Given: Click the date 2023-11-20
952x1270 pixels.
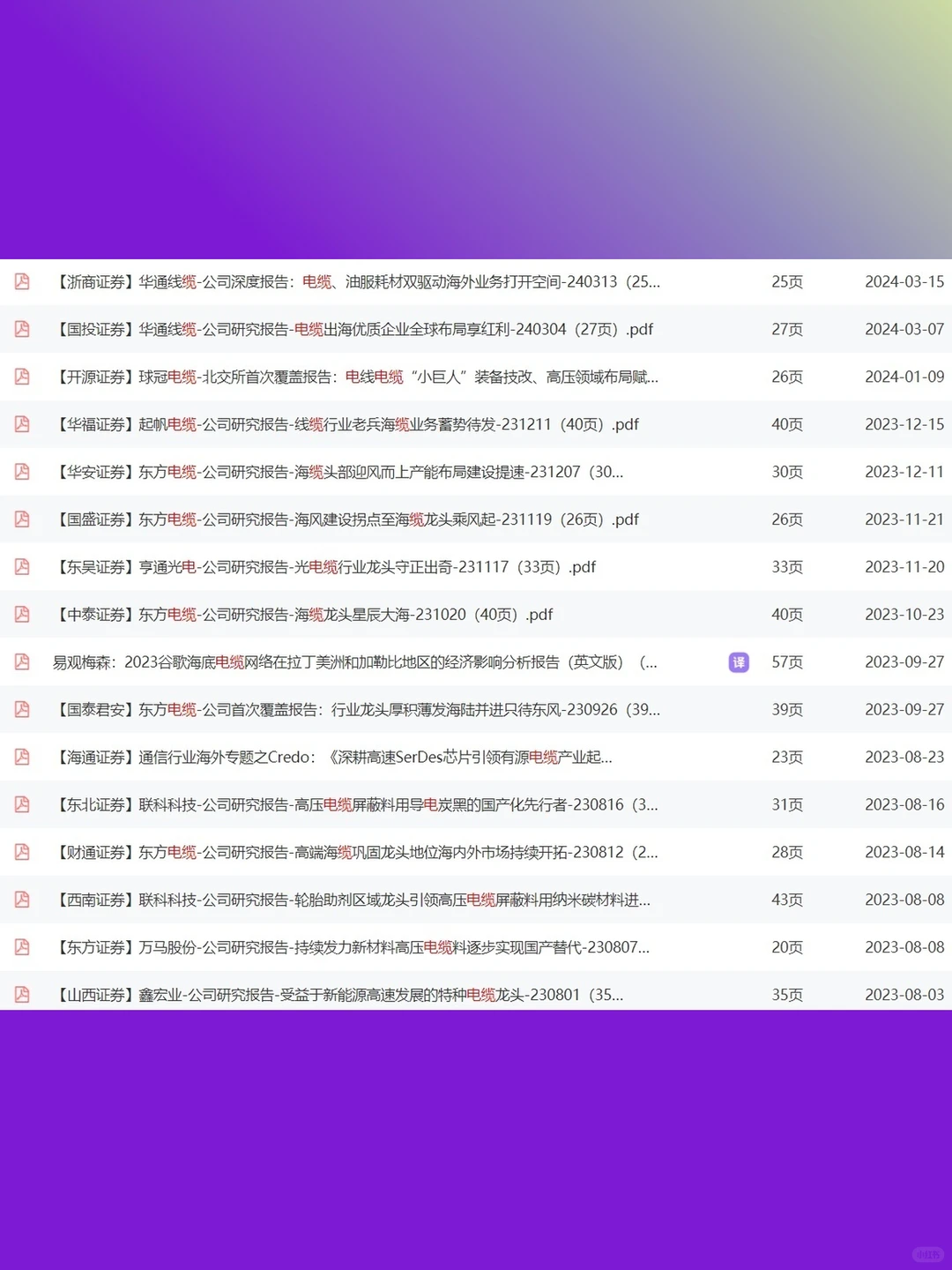Looking at the screenshot, I should click(904, 568).
